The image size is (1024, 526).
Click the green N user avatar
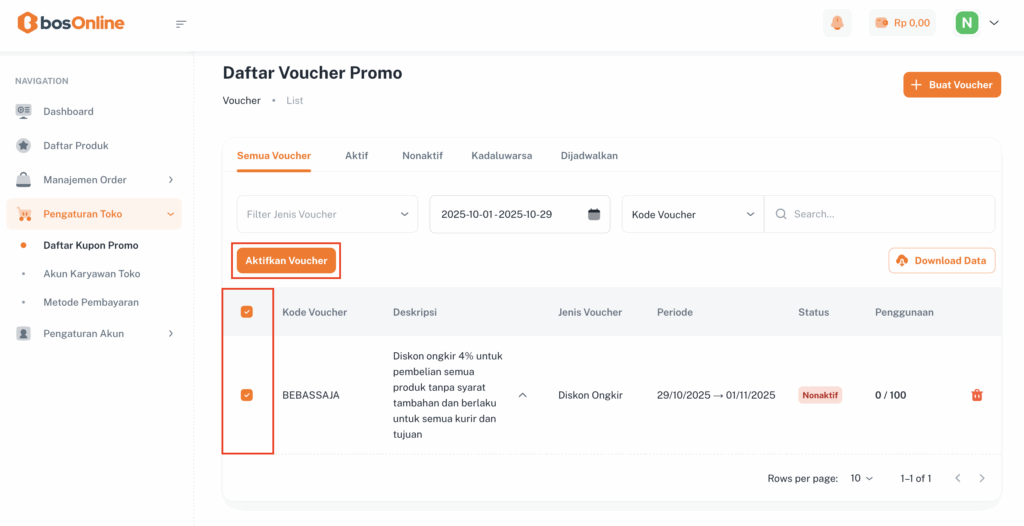tap(966, 23)
